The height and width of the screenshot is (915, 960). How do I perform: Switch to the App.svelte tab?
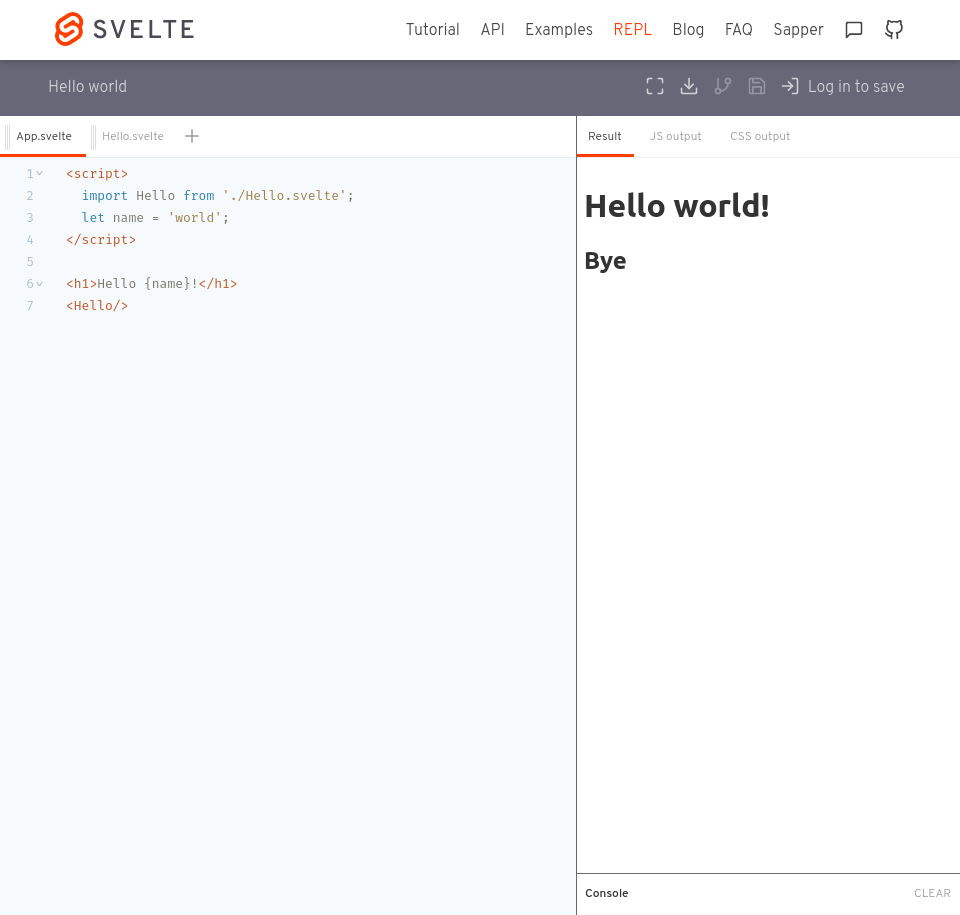click(44, 136)
